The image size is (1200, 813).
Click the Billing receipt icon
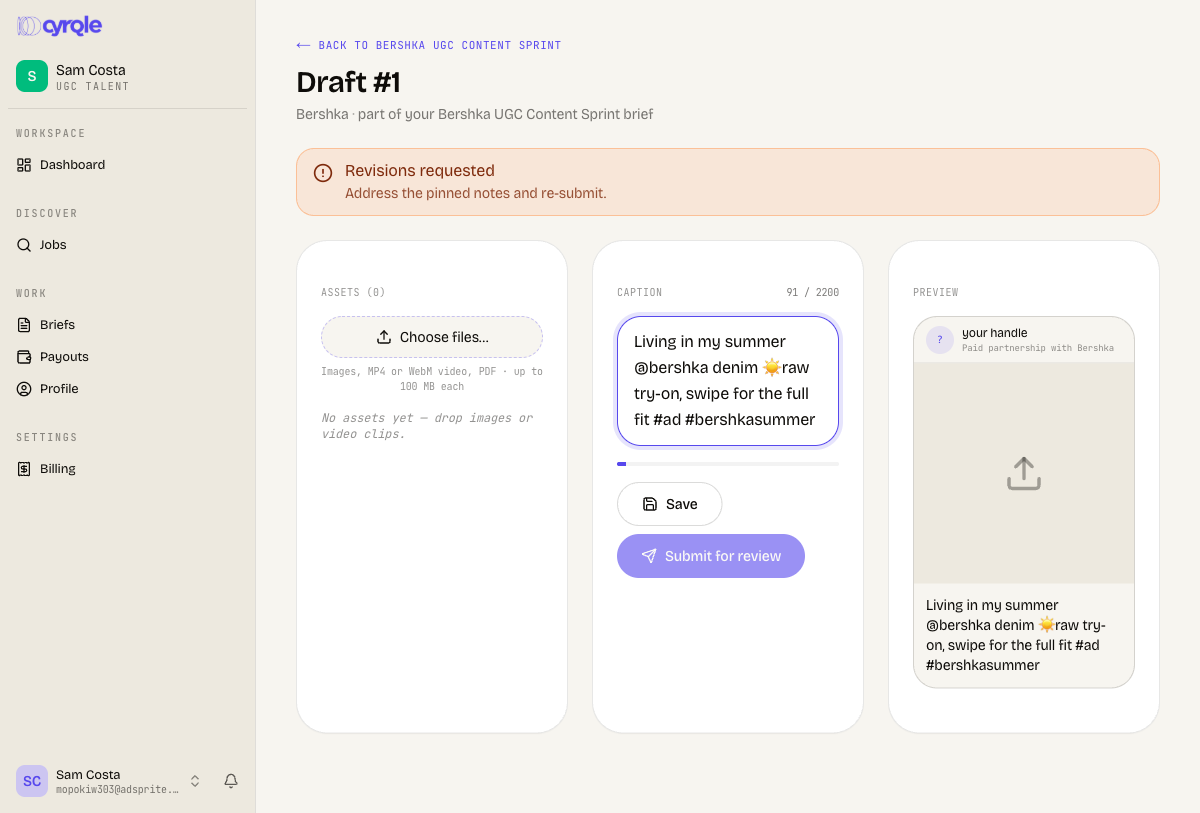pyautogui.click(x=24, y=469)
